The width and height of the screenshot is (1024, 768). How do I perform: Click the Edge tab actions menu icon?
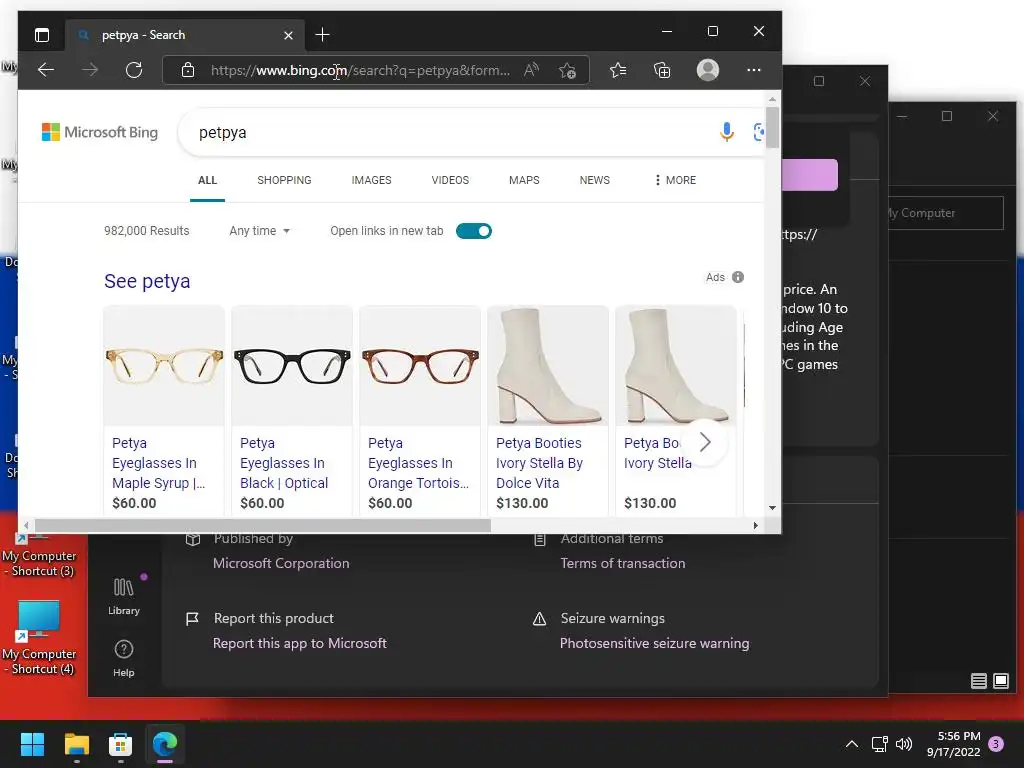[42, 35]
